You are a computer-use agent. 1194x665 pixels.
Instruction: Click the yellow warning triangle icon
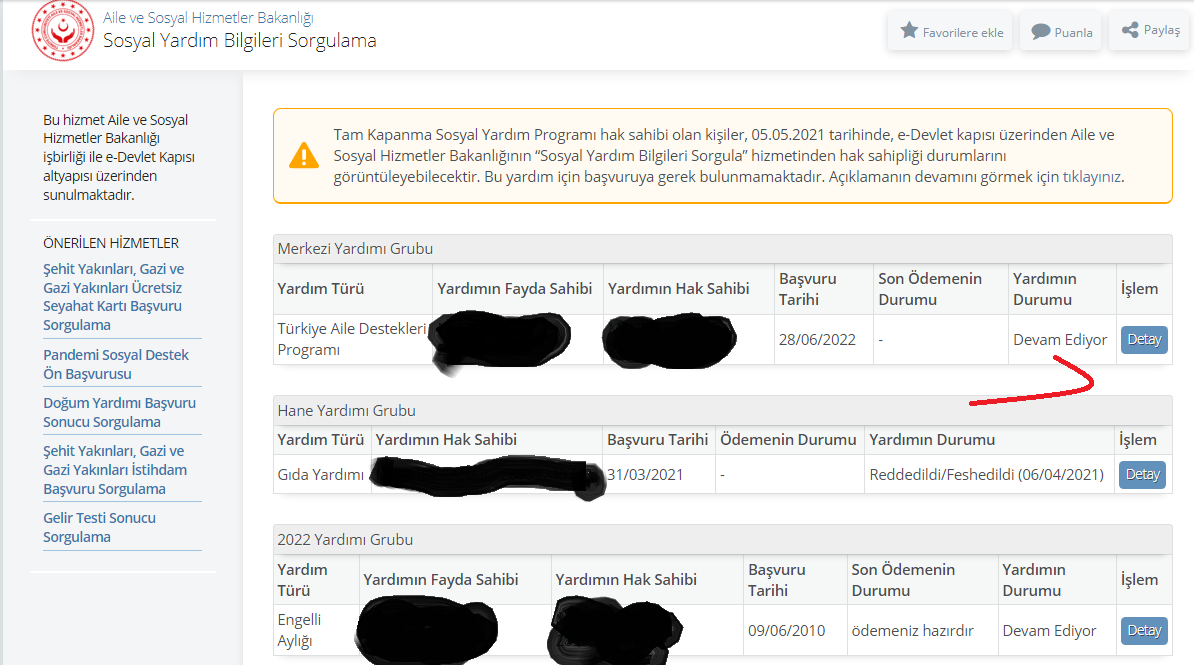click(304, 156)
